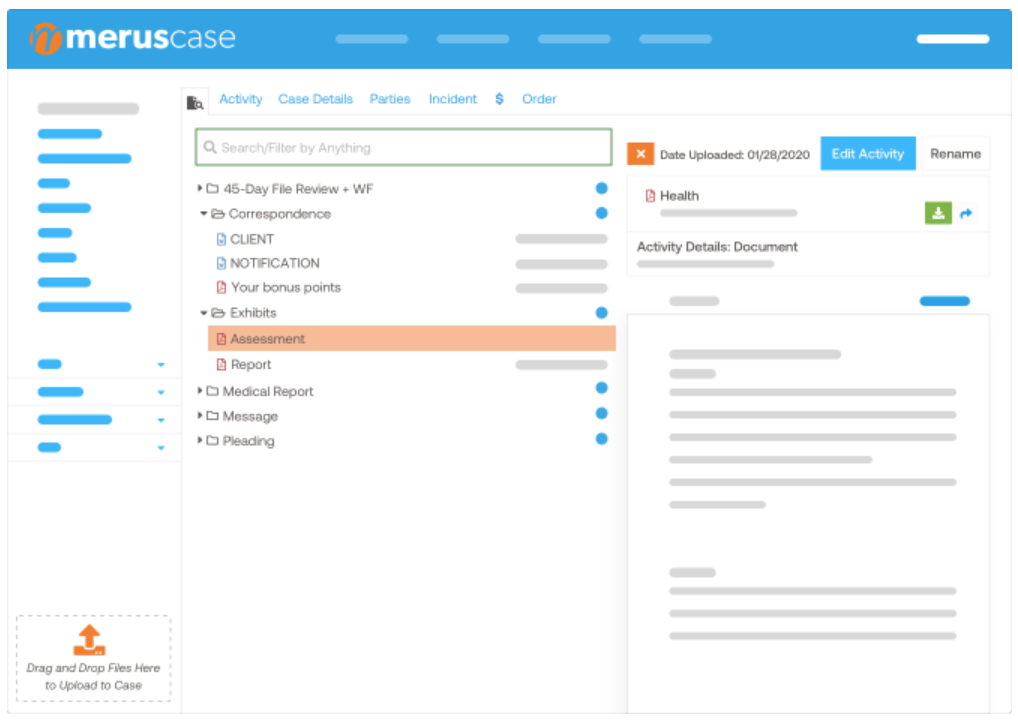
Task: Click the Message folder icon
Action: click(x=212, y=415)
